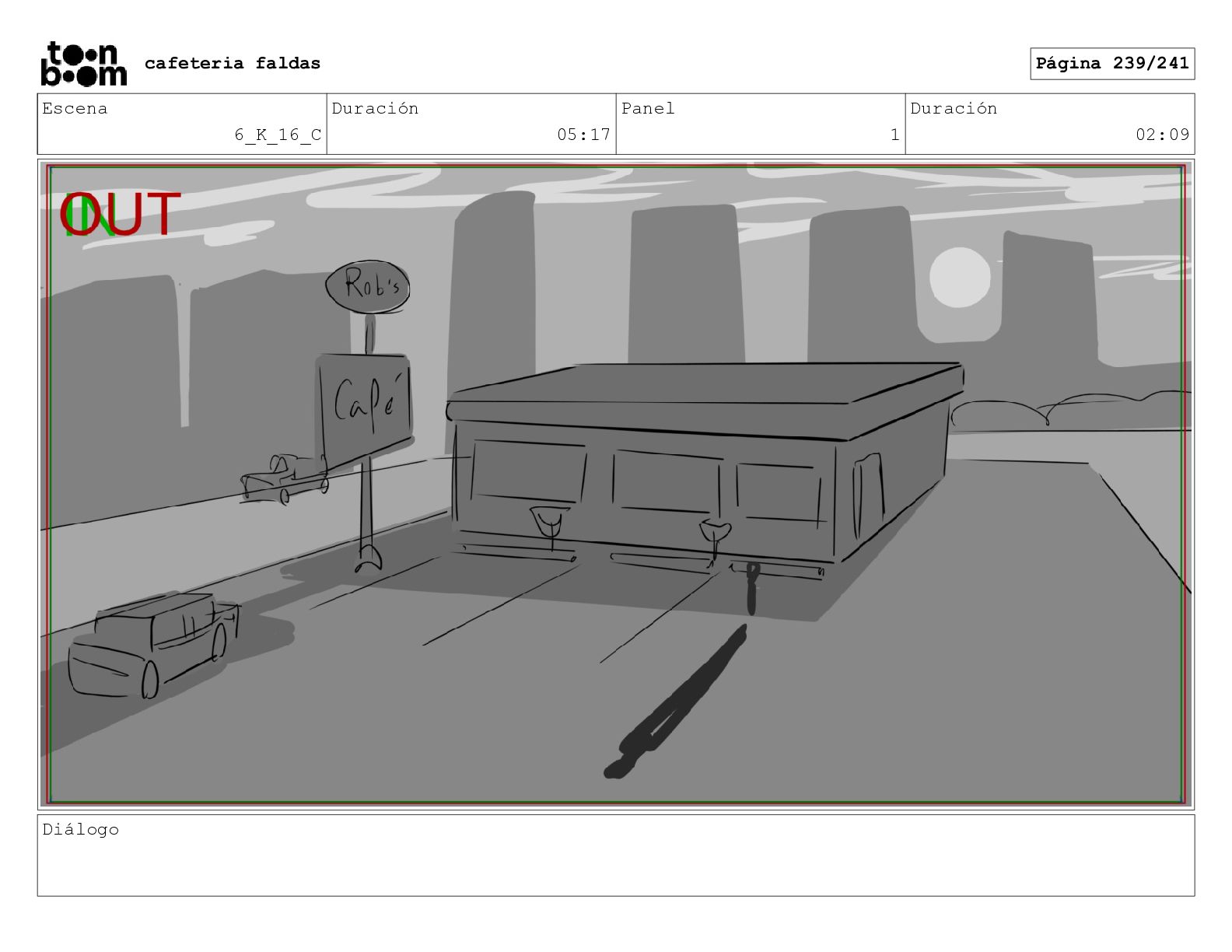Click the 'Rob's' oval sign in the sketch
This screenshot has width=1232, height=952.
pyautogui.click(x=368, y=286)
